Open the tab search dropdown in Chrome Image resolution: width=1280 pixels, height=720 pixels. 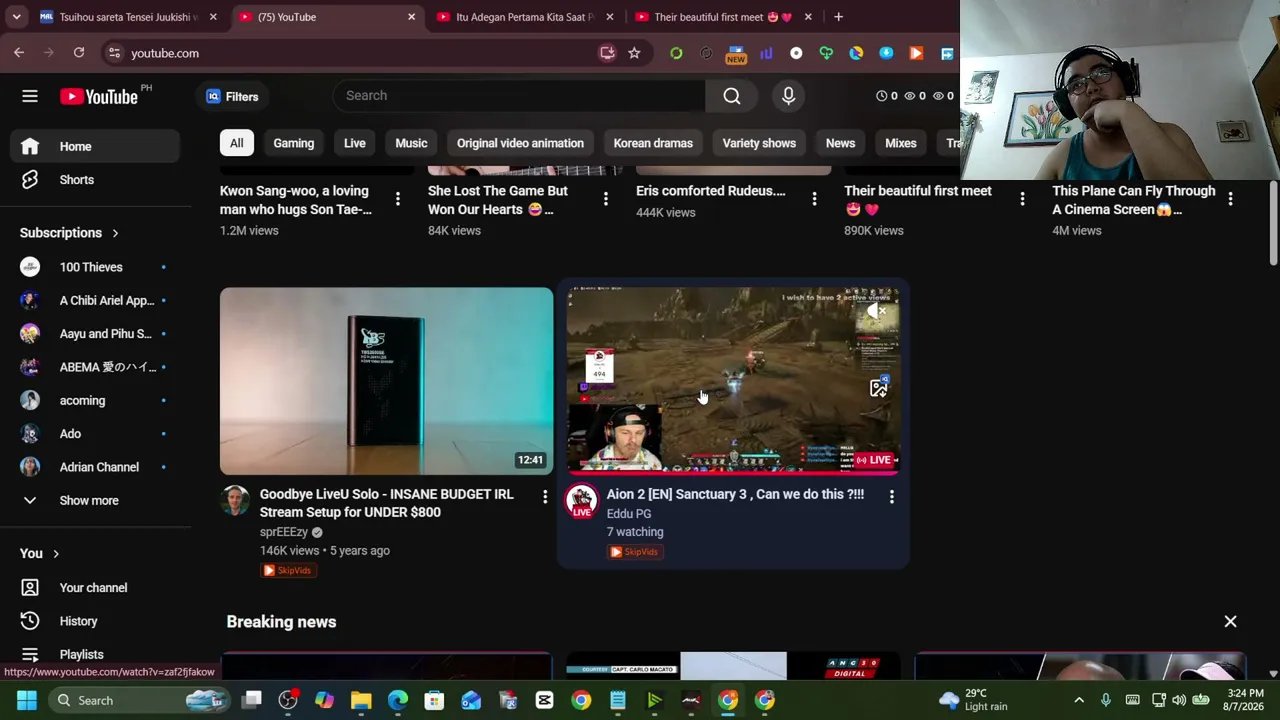coord(16,17)
